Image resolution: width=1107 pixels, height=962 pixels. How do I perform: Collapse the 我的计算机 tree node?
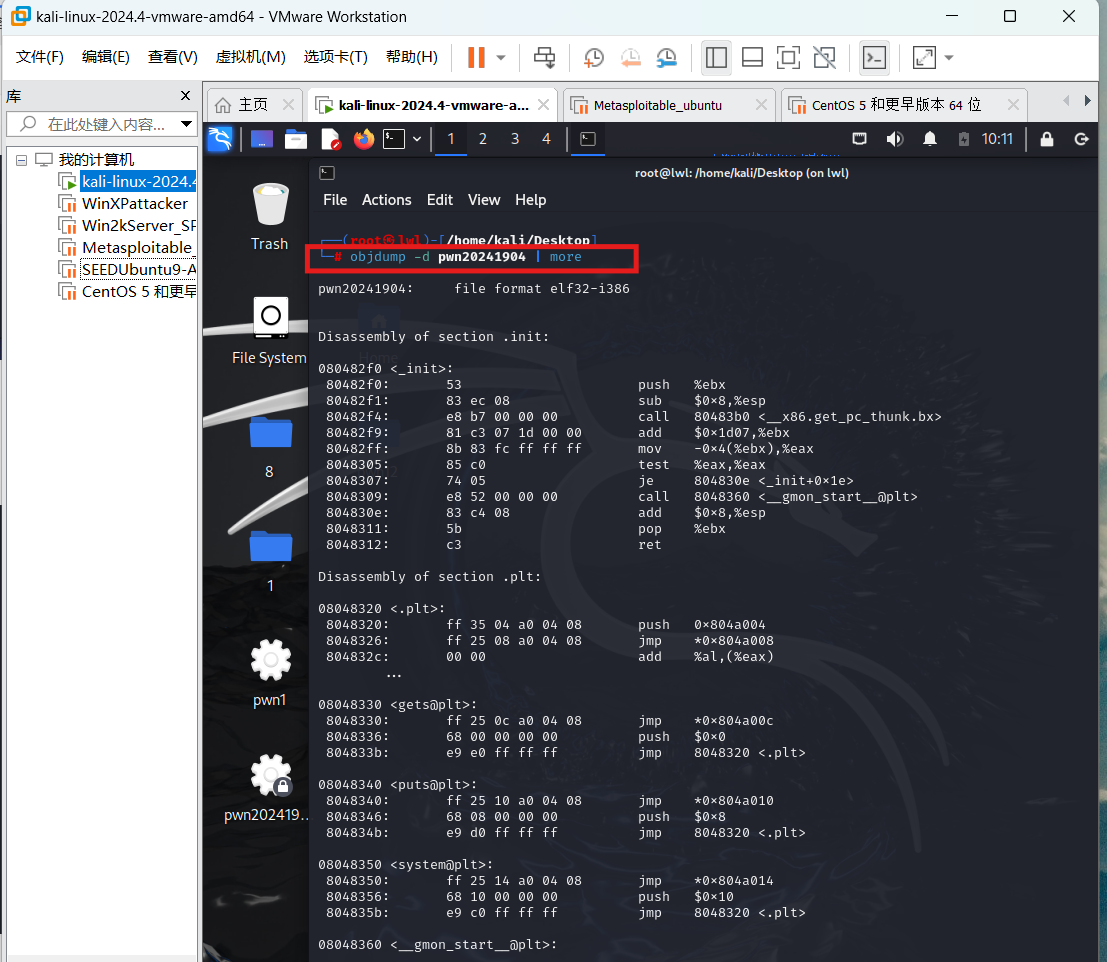[22, 160]
